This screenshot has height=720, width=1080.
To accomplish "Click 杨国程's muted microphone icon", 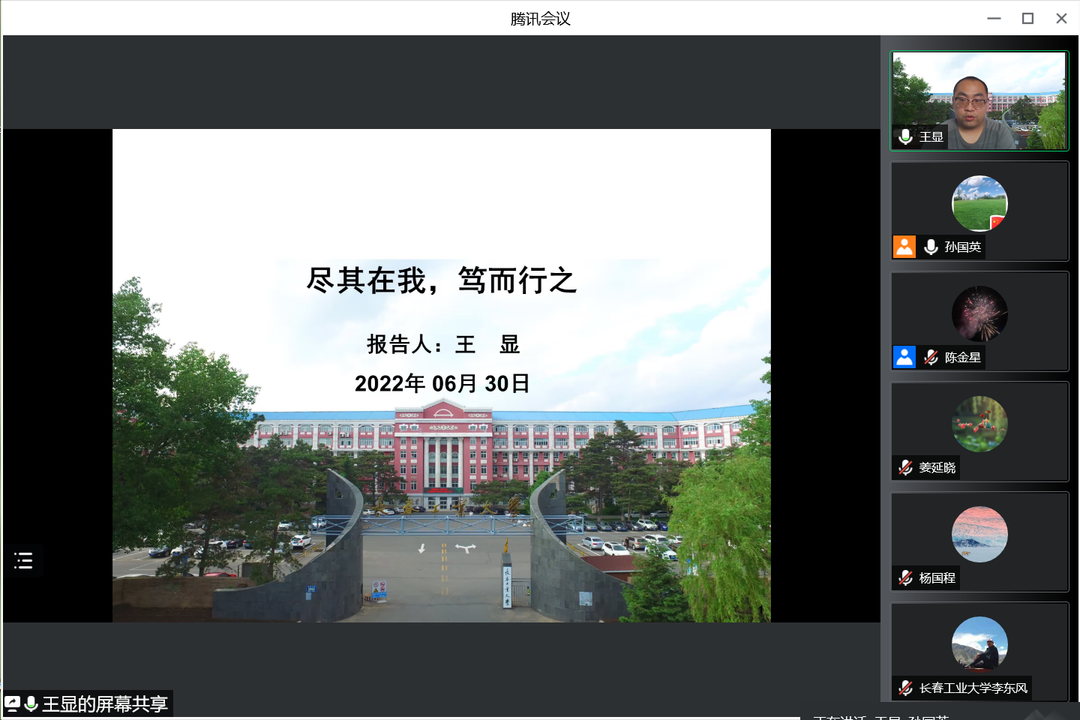I will pyautogui.click(x=905, y=578).
